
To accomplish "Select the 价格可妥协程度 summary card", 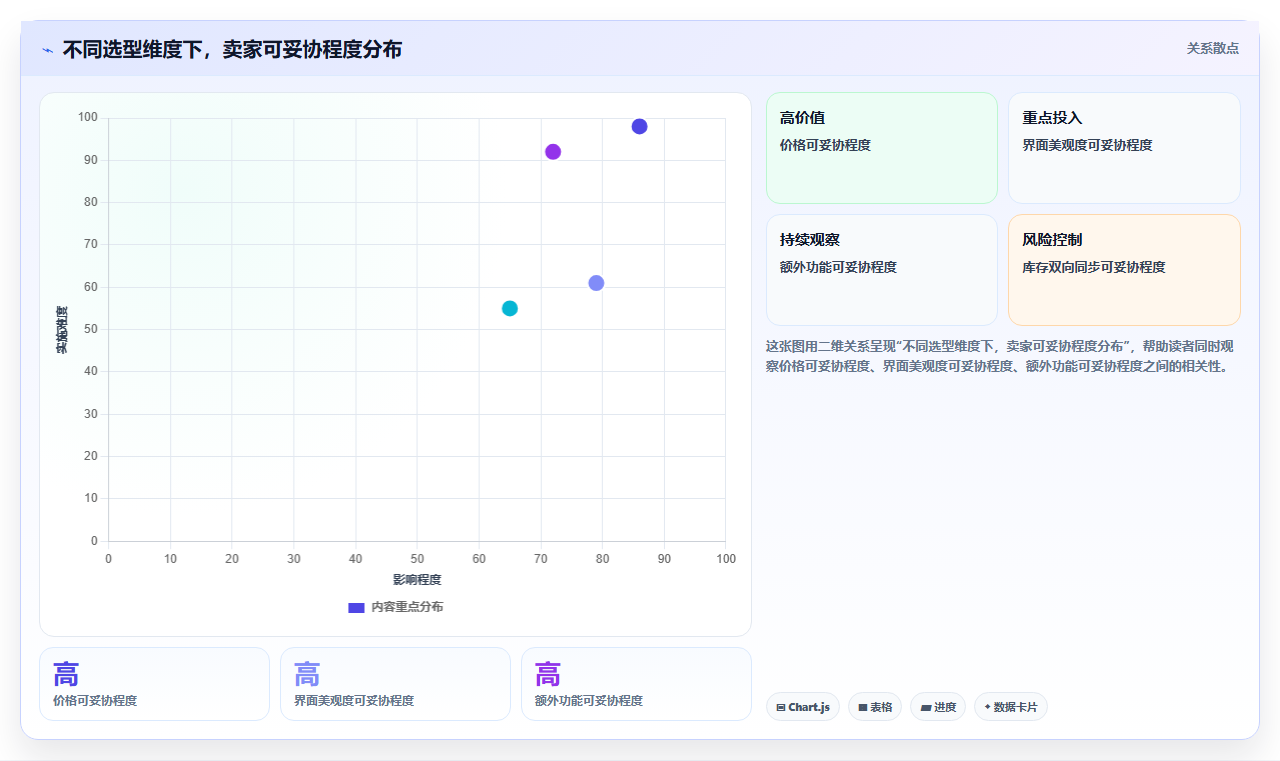I will [x=154, y=684].
